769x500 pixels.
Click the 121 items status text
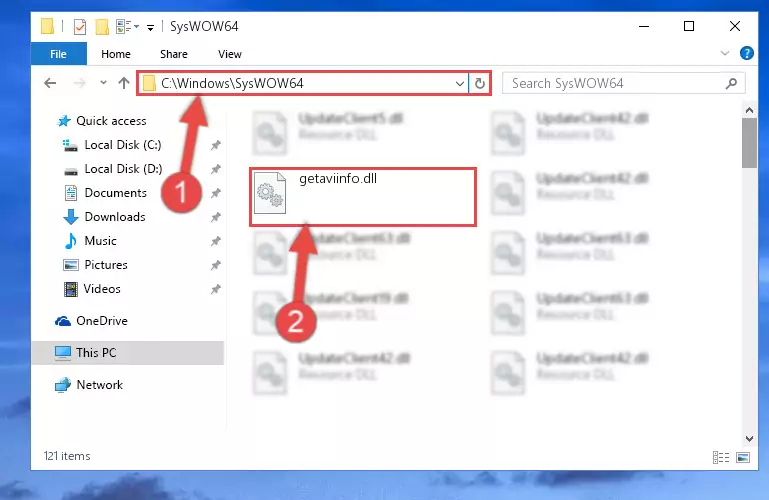67,456
